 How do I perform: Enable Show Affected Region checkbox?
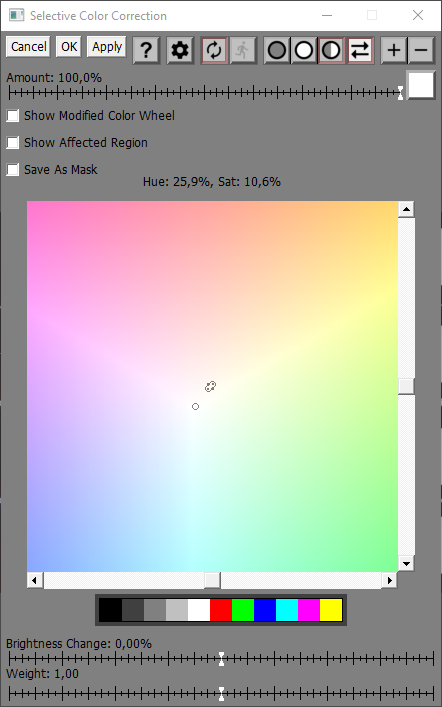coord(13,143)
